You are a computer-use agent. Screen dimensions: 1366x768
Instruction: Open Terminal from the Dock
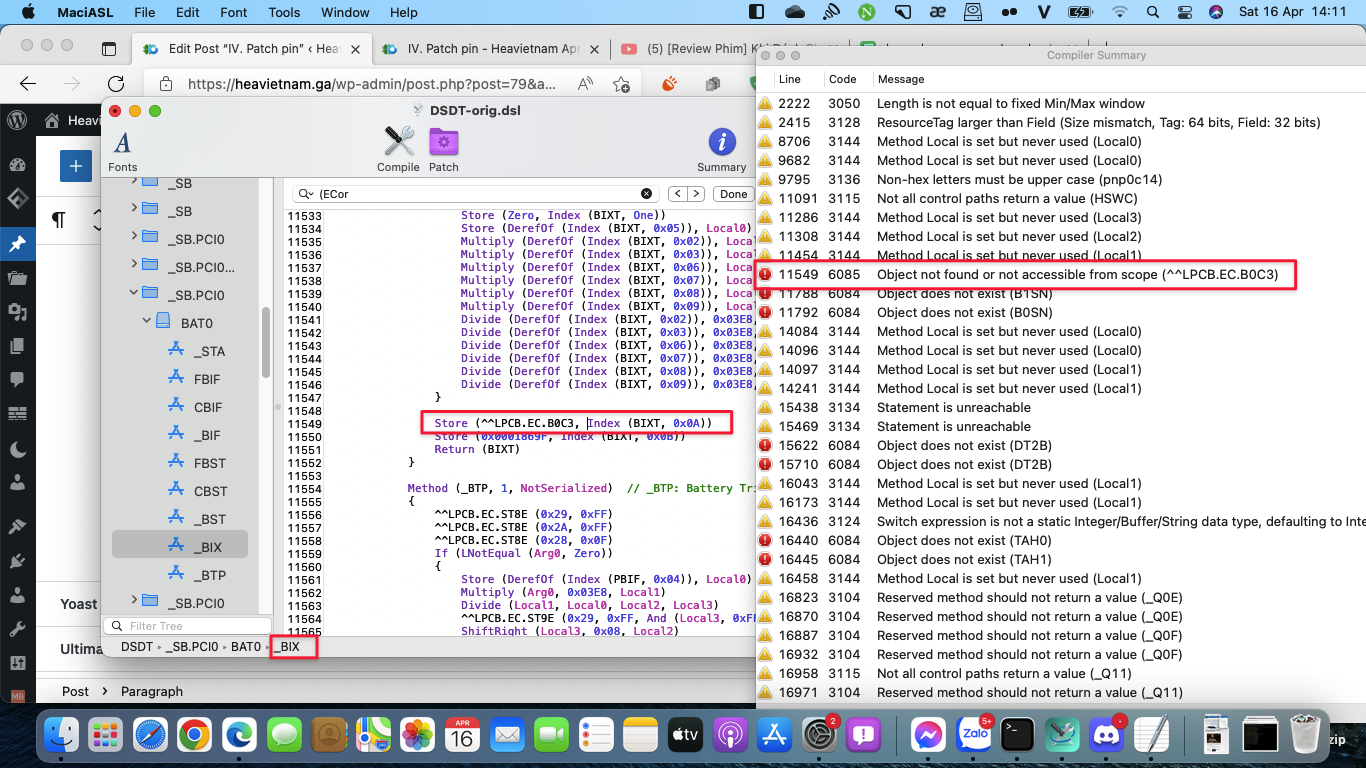1017,735
